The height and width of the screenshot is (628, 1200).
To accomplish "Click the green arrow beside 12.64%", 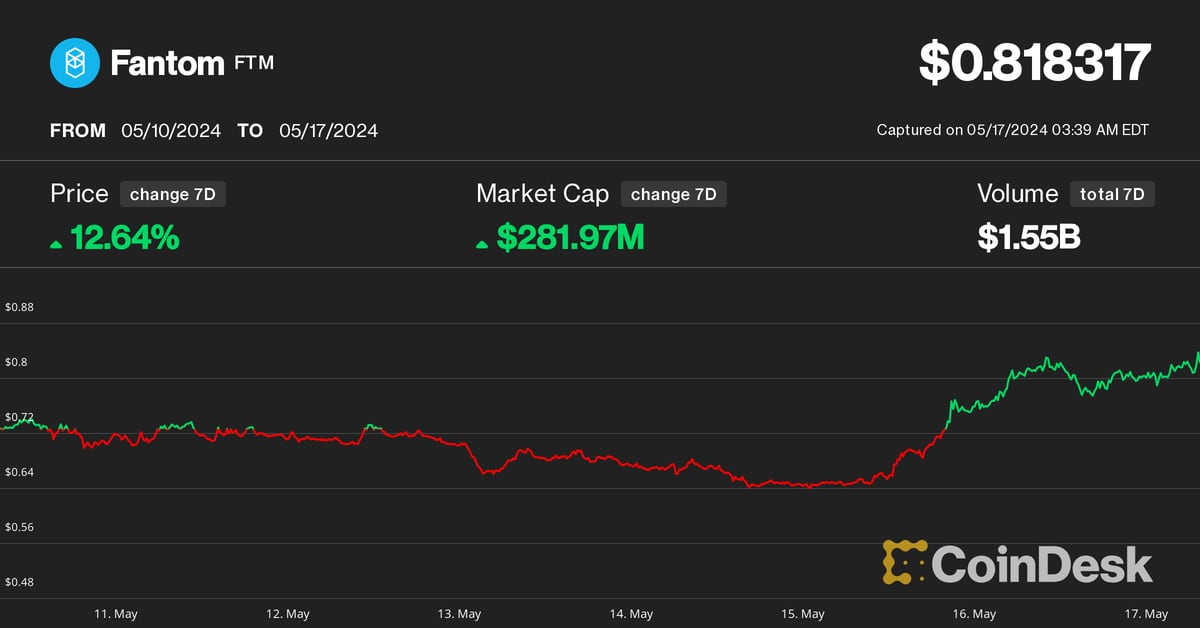I will point(56,243).
